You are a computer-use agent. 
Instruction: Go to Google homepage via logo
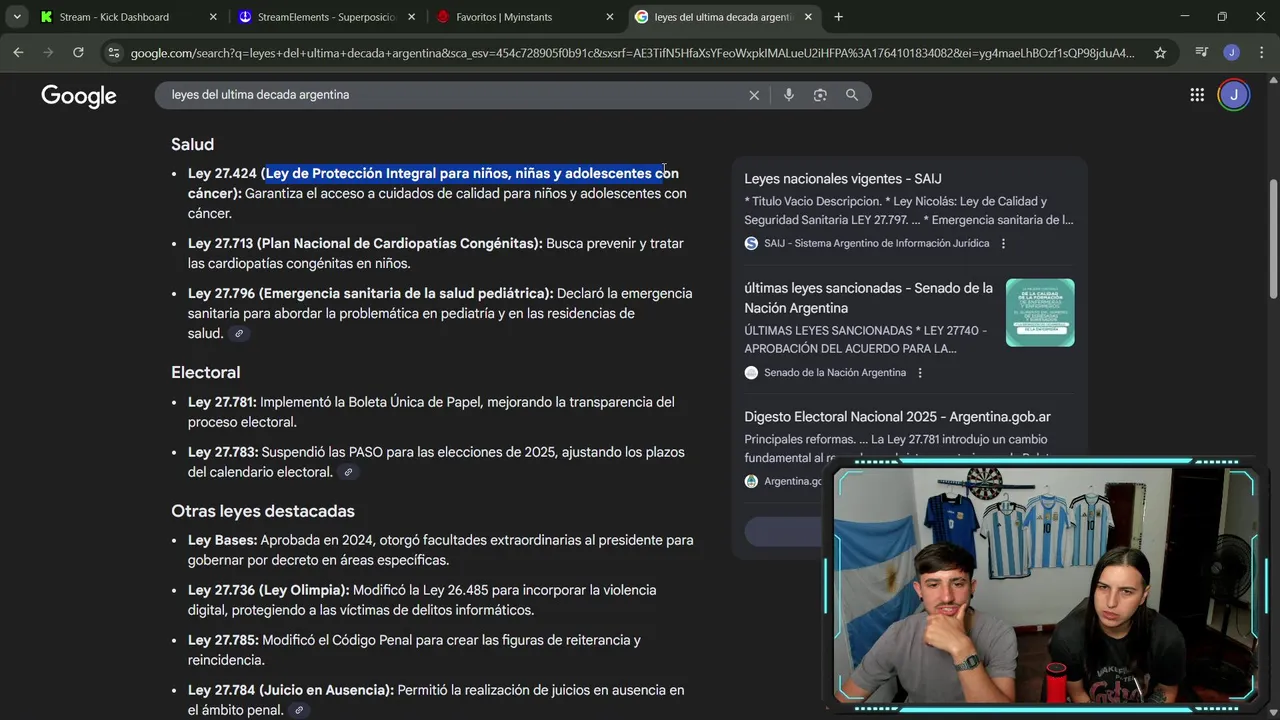79,96
